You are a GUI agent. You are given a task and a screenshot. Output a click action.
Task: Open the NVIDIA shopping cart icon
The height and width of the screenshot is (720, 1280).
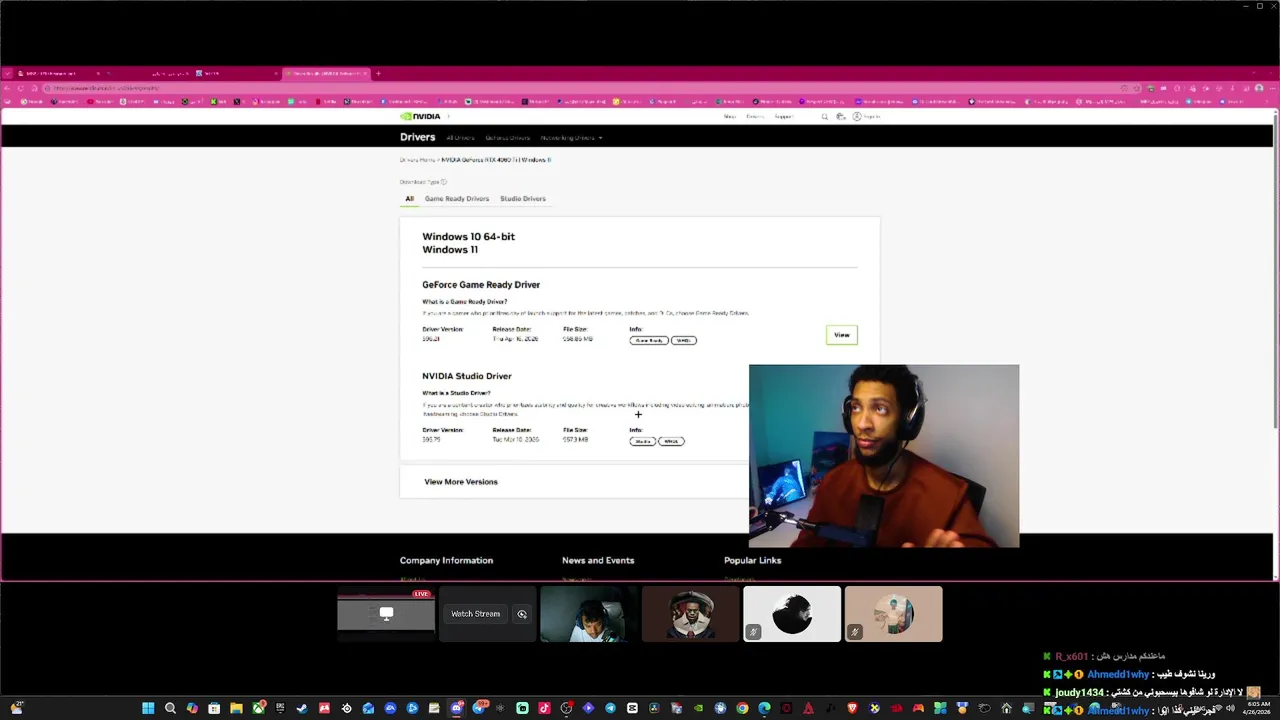tap(841, 117)
